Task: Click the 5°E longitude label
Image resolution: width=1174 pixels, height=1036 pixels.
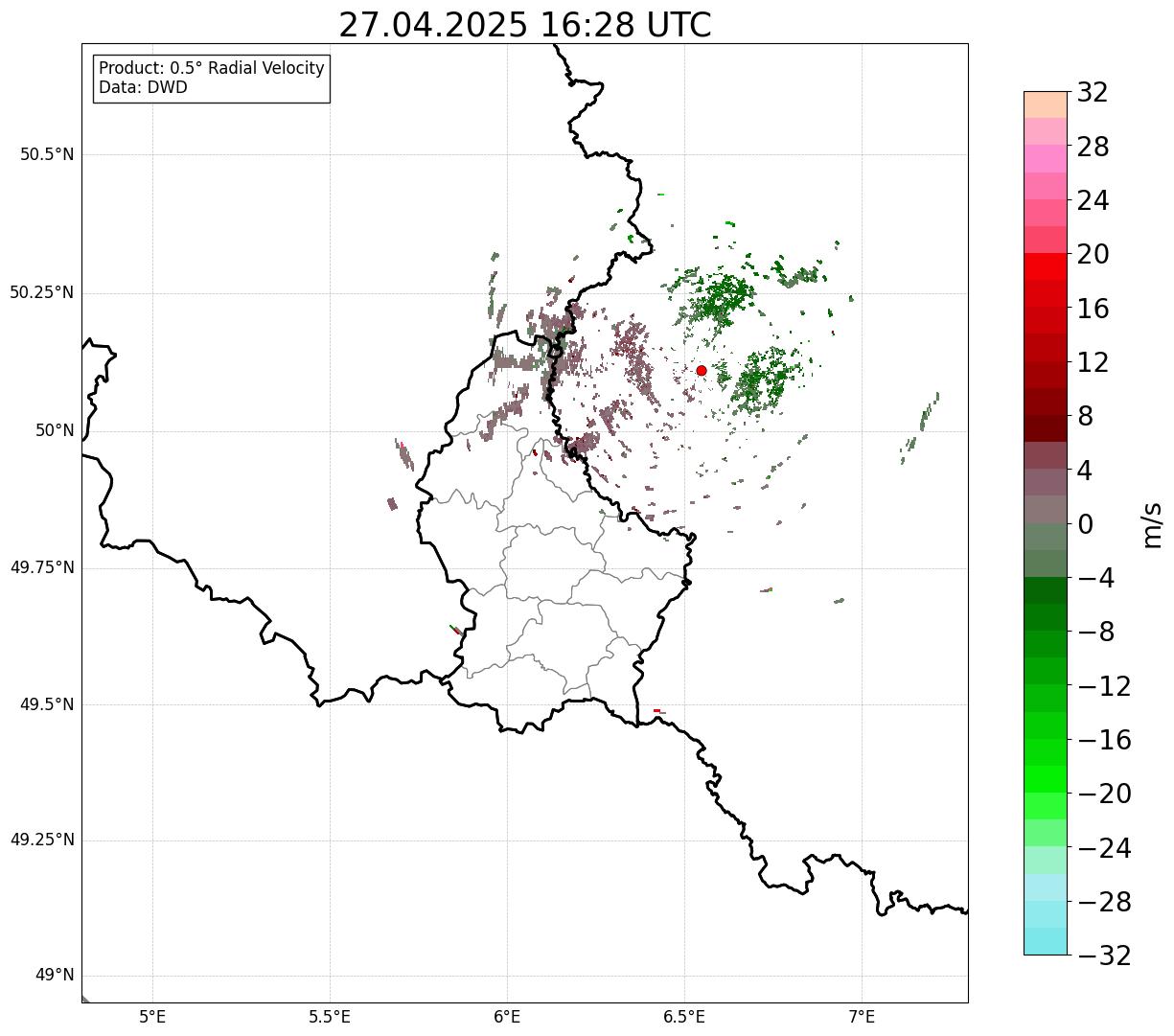Action: point(153,1017)
